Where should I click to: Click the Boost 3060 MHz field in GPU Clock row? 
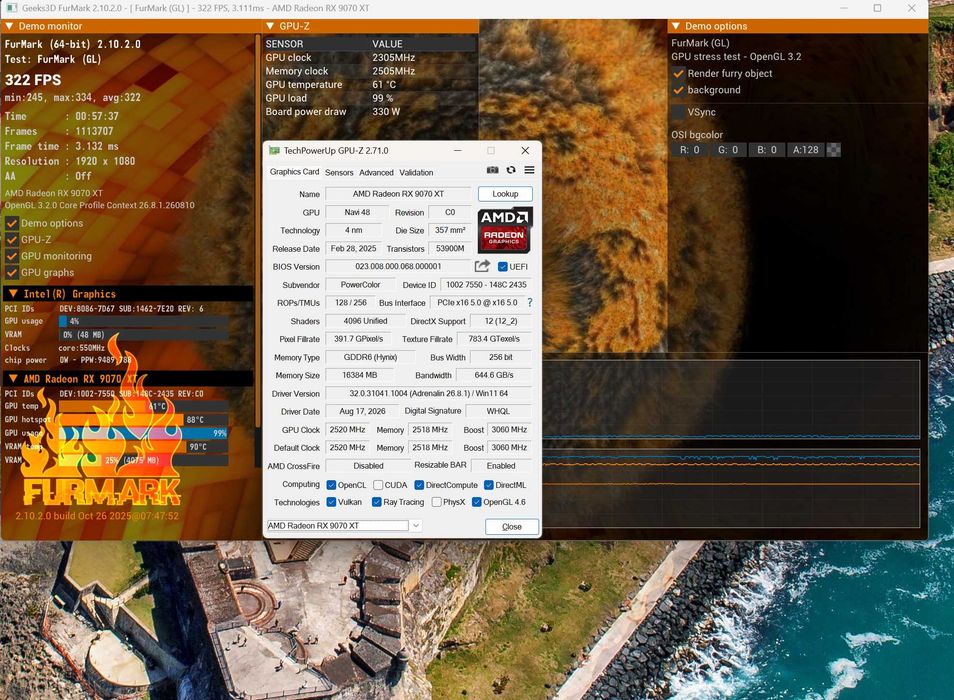[x=509, y=429]
